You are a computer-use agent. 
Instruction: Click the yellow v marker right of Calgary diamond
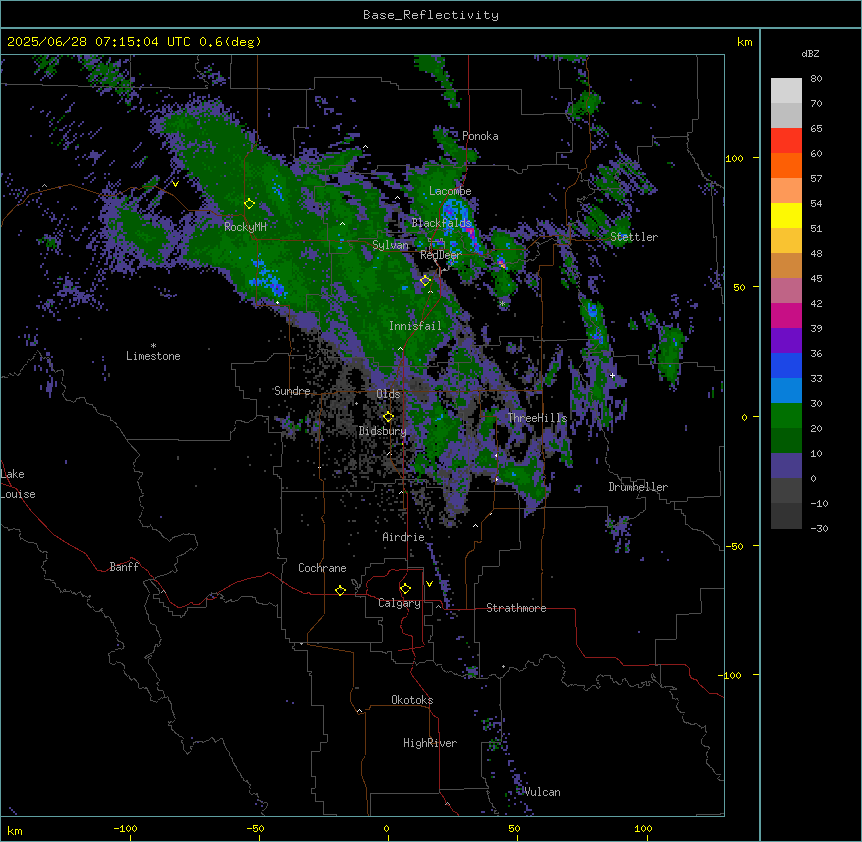[x=429, y=584]
